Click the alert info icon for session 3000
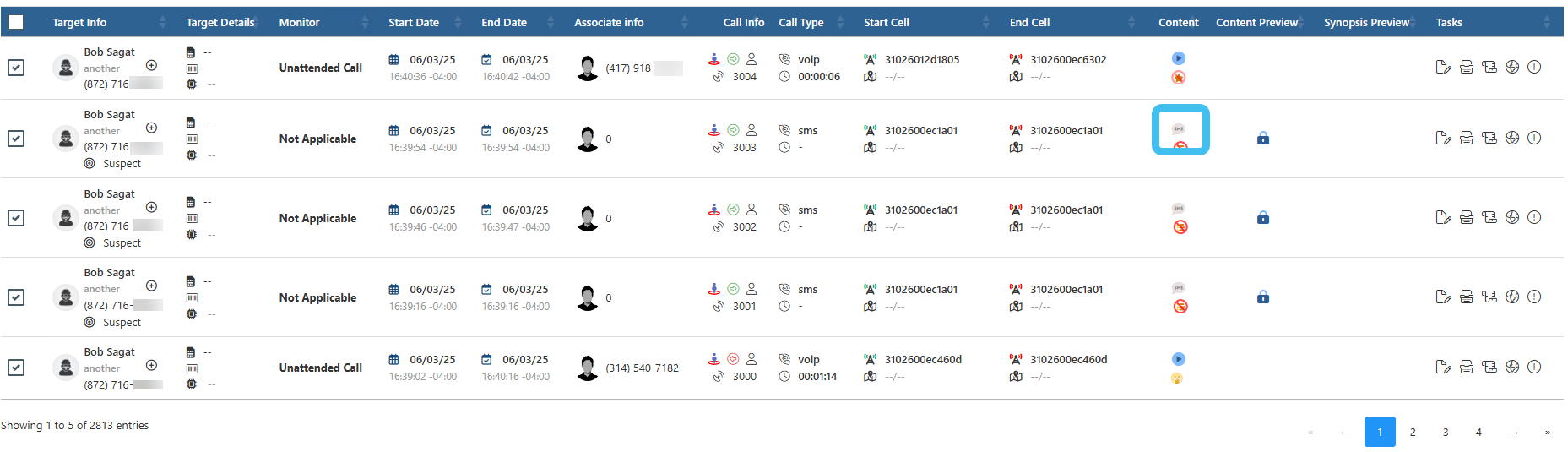The width and height of the screenshot is (1568, 452). tap(1534, 367)
